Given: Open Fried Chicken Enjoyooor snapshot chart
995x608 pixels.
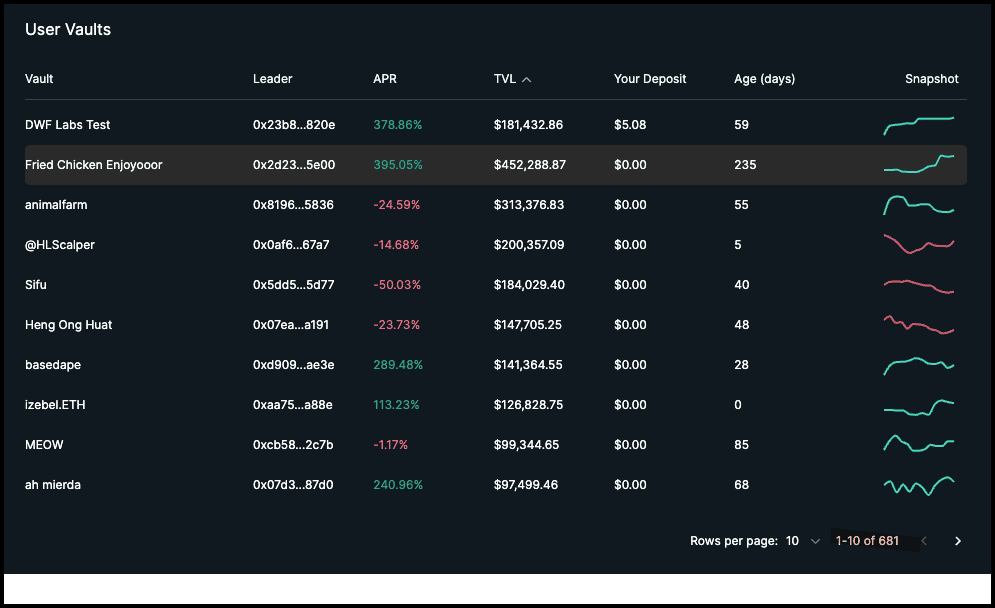Looking at the screenshot, I should [919, 164].
